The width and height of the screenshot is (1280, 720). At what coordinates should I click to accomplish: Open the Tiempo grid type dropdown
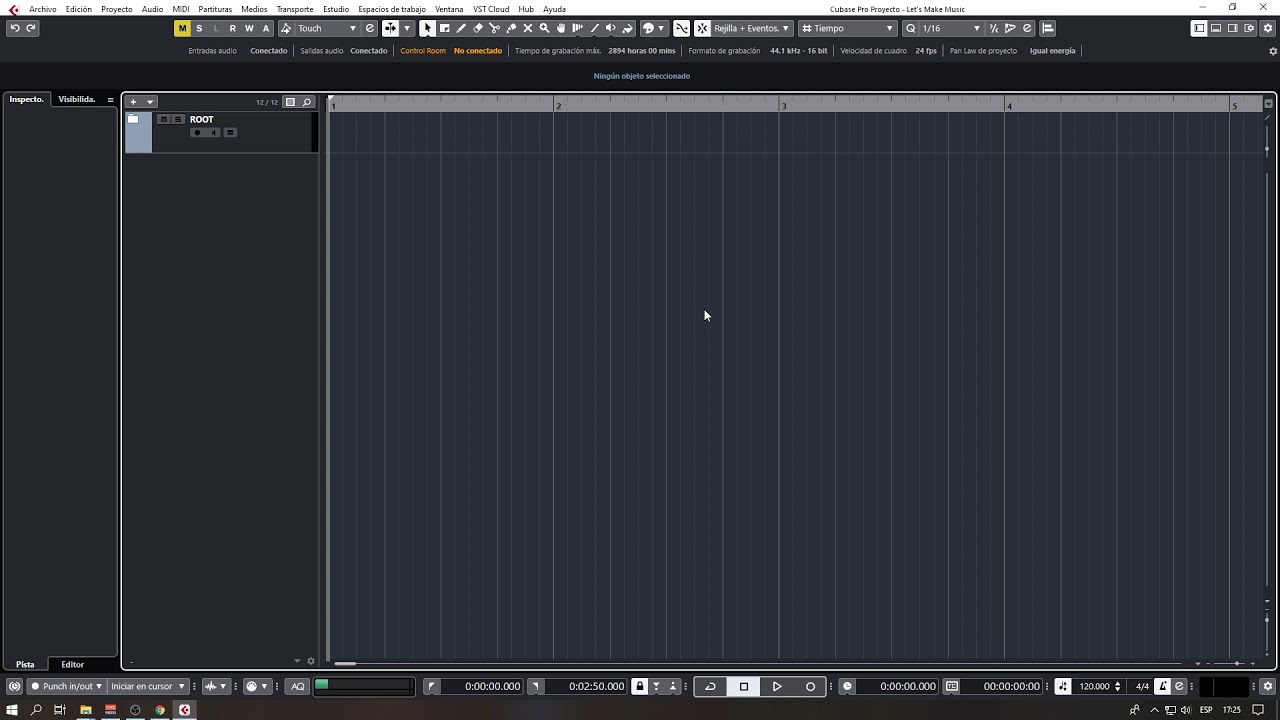click(847, 28)
